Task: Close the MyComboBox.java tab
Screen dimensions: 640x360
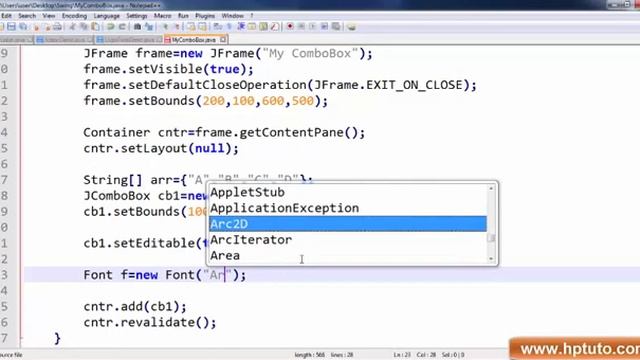Action: tap(223, 40)
